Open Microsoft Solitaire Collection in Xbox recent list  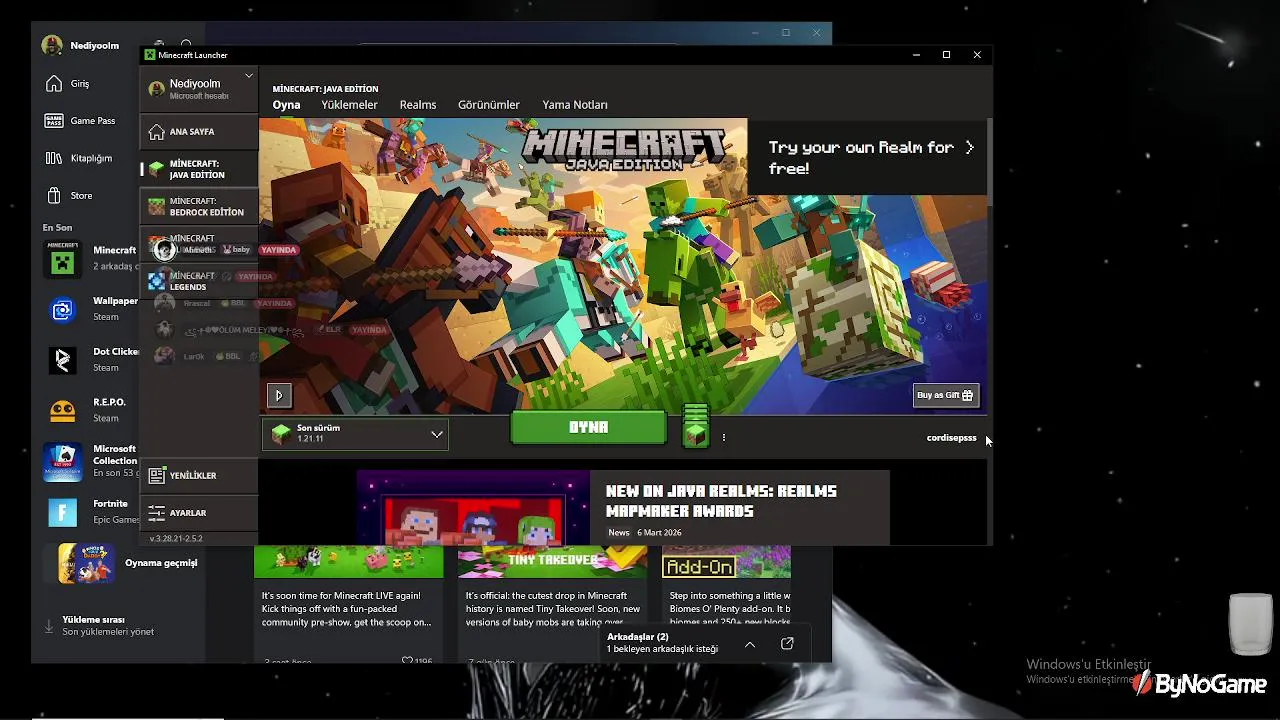(90, 461)
